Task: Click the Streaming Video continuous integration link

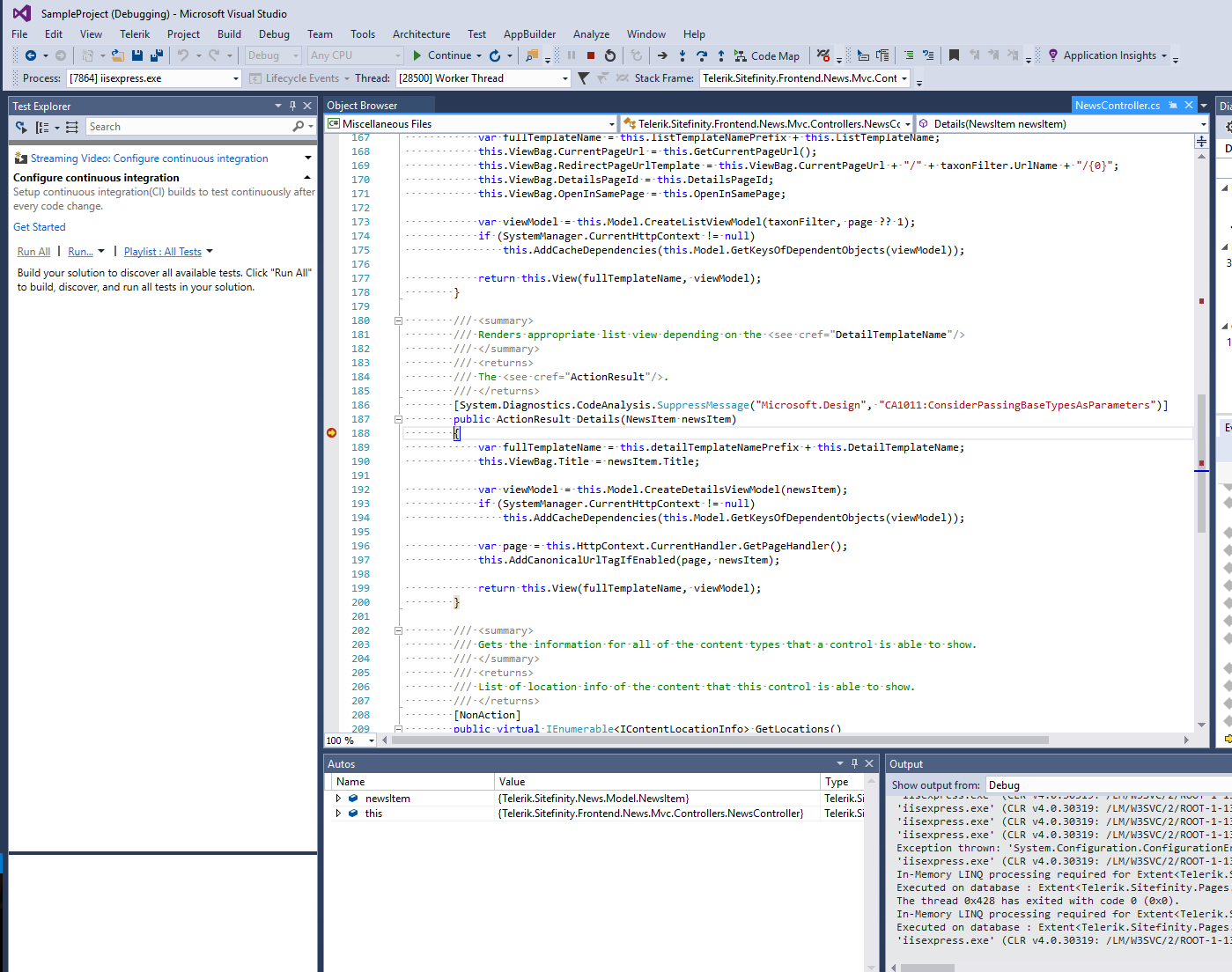Action: click(x=150, y=158)
